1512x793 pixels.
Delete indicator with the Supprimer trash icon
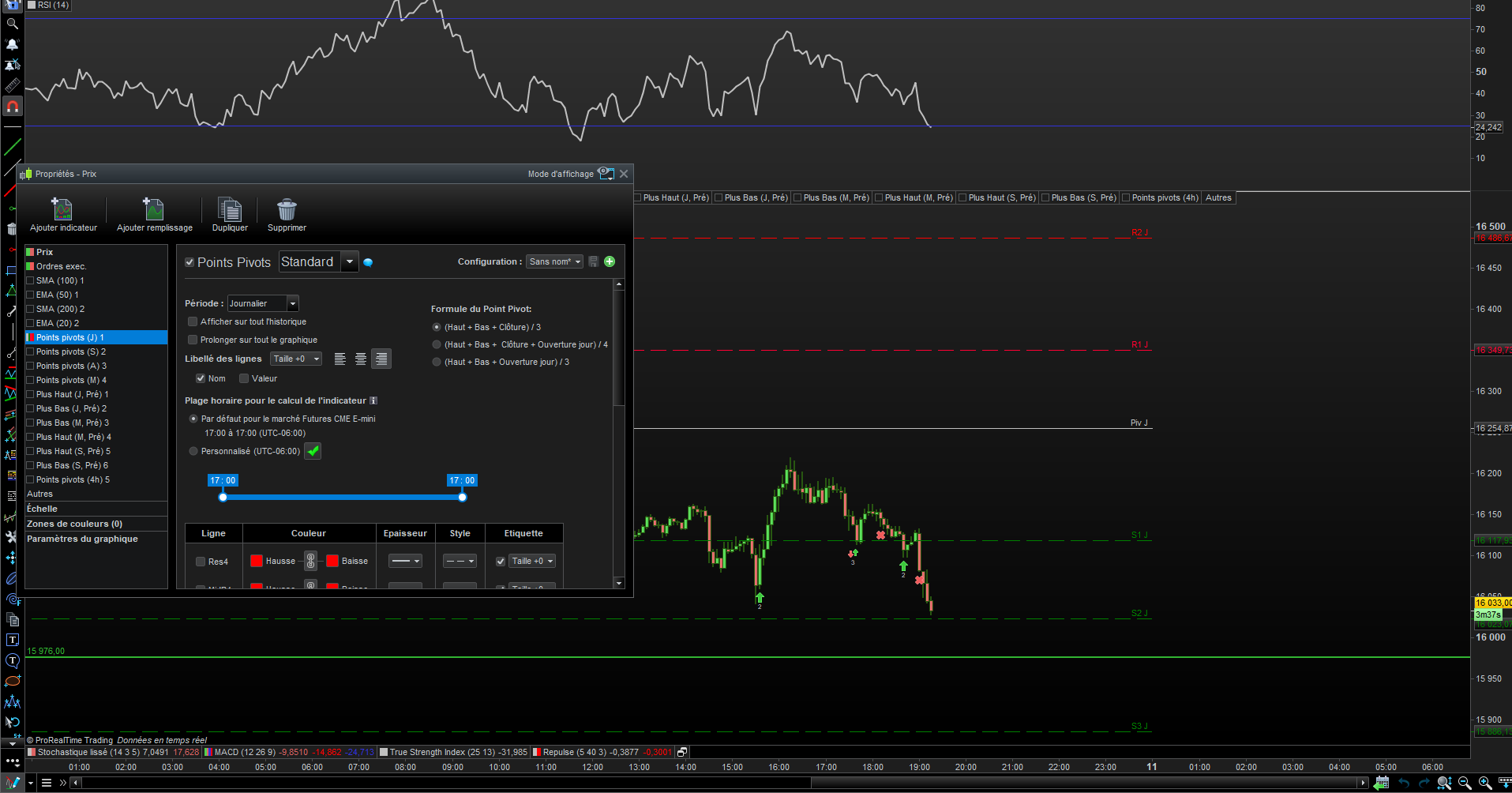click(287, 210)
